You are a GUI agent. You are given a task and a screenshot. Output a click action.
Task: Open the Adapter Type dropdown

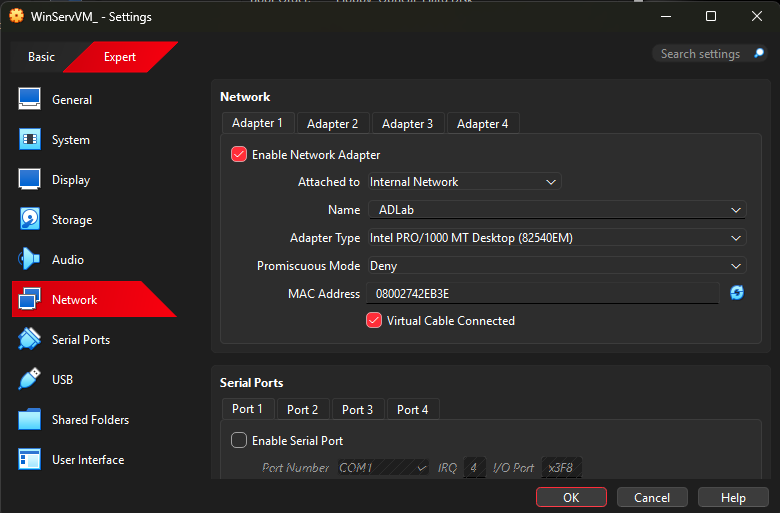click(x=557, y=238)
